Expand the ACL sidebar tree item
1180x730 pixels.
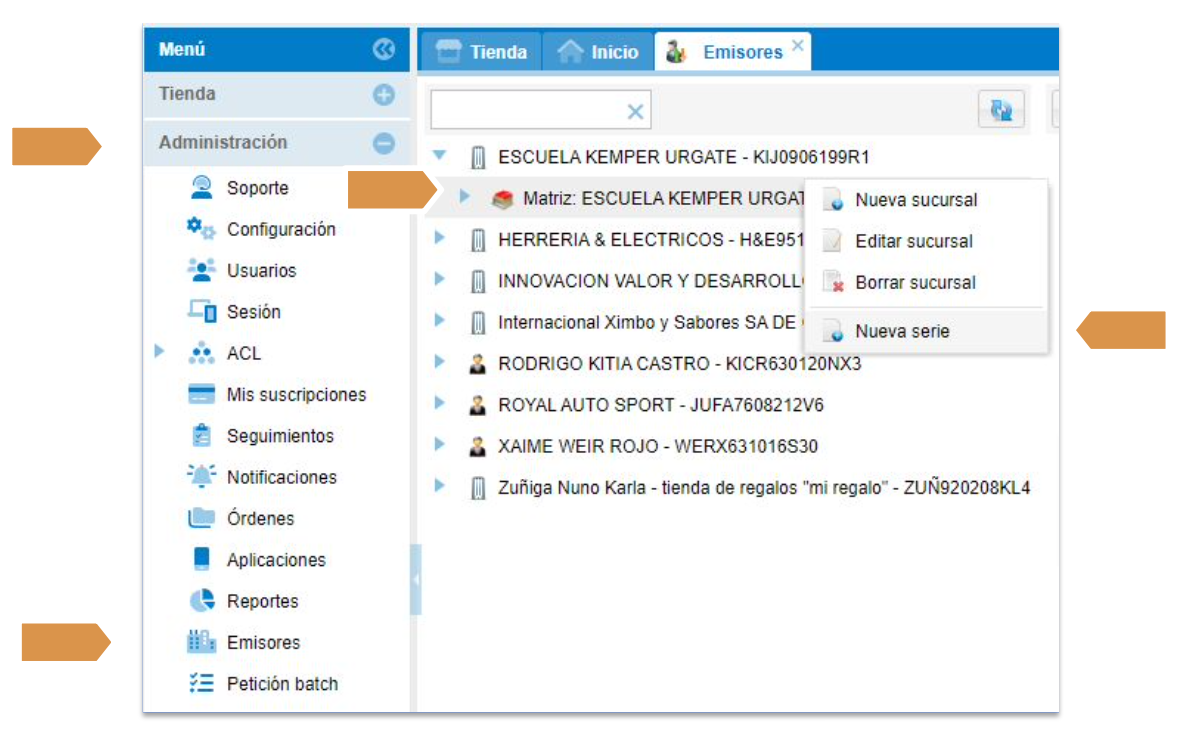coord(159,352)
